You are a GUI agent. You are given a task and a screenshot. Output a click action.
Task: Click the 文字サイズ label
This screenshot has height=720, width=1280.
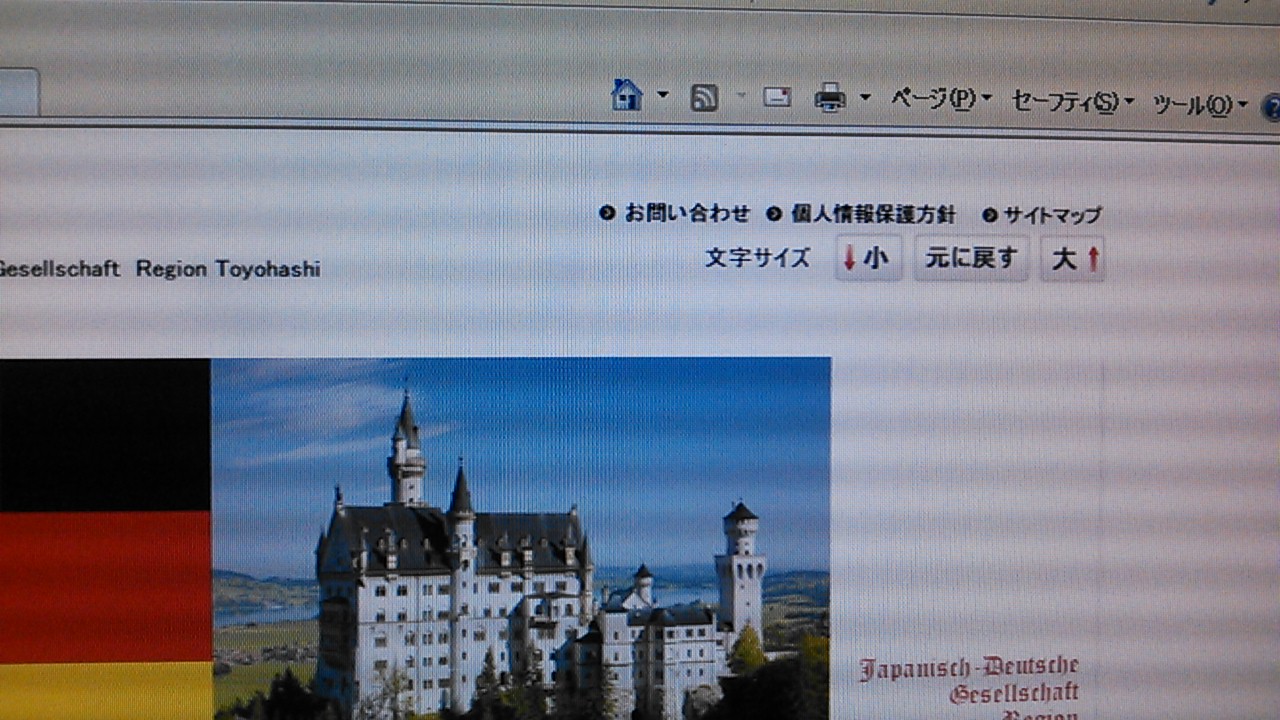(757, 258)
